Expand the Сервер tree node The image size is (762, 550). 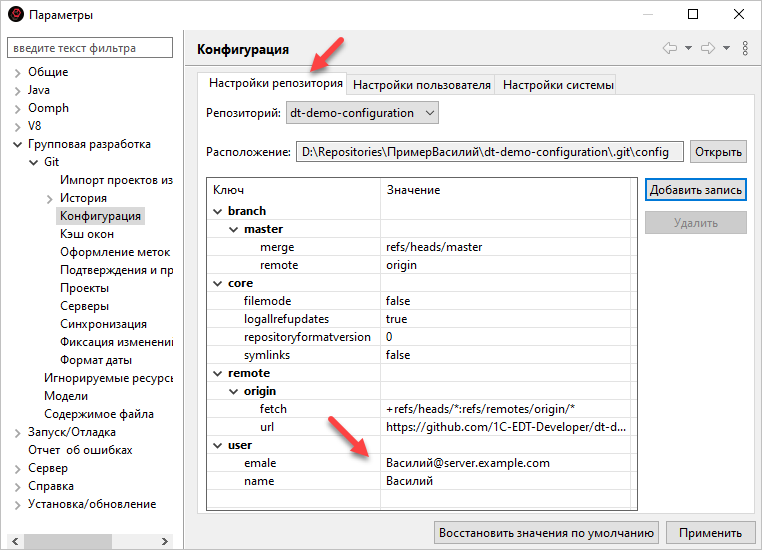[17, 469]
